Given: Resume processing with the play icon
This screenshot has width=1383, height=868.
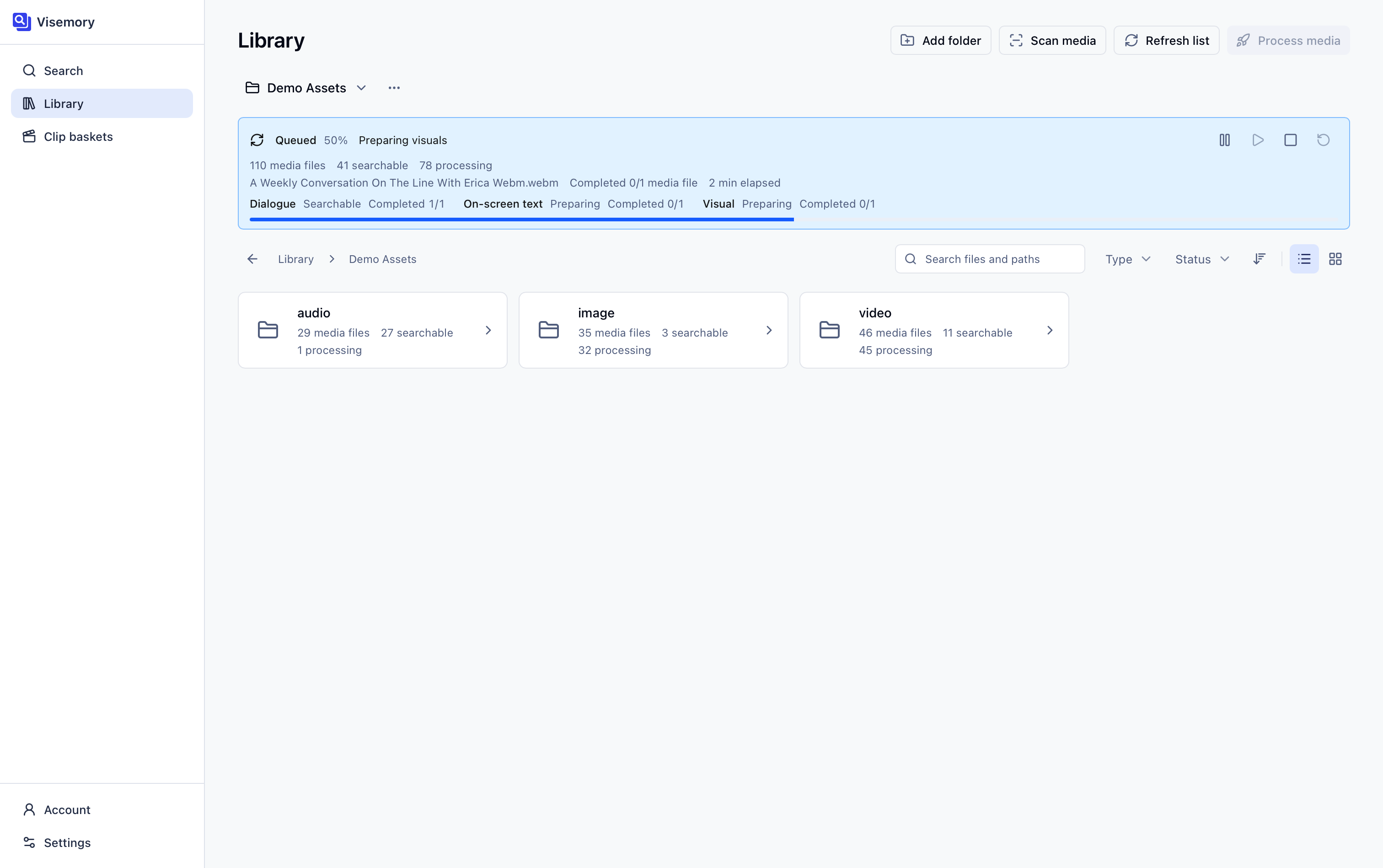Looking at the screenshot, I should click(x=1257, y=140).
